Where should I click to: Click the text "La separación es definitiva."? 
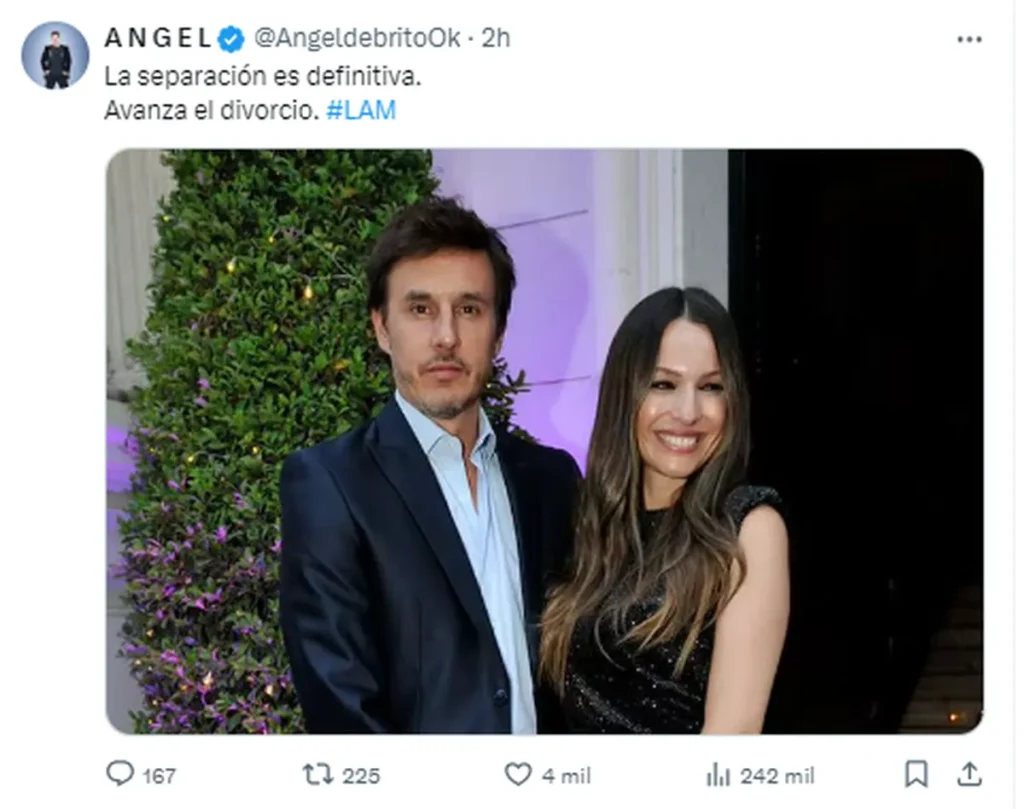263,77
